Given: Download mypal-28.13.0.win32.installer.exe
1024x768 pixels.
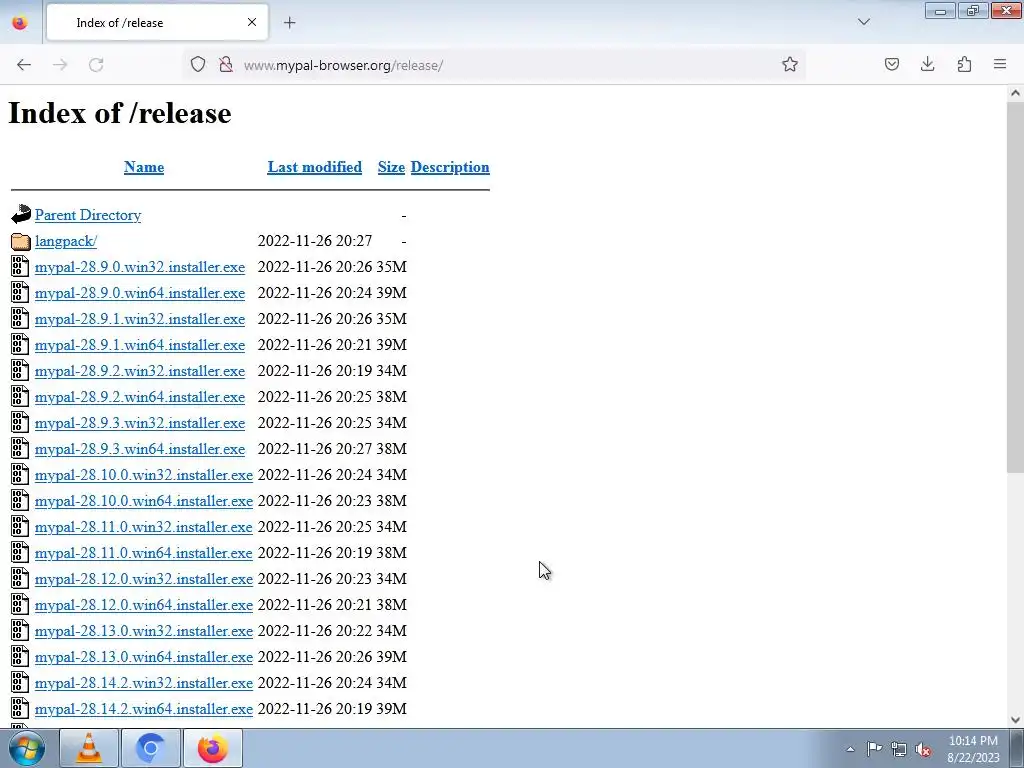Looking at the screenshot, I should pyautogui.click(x=144, y=631).
